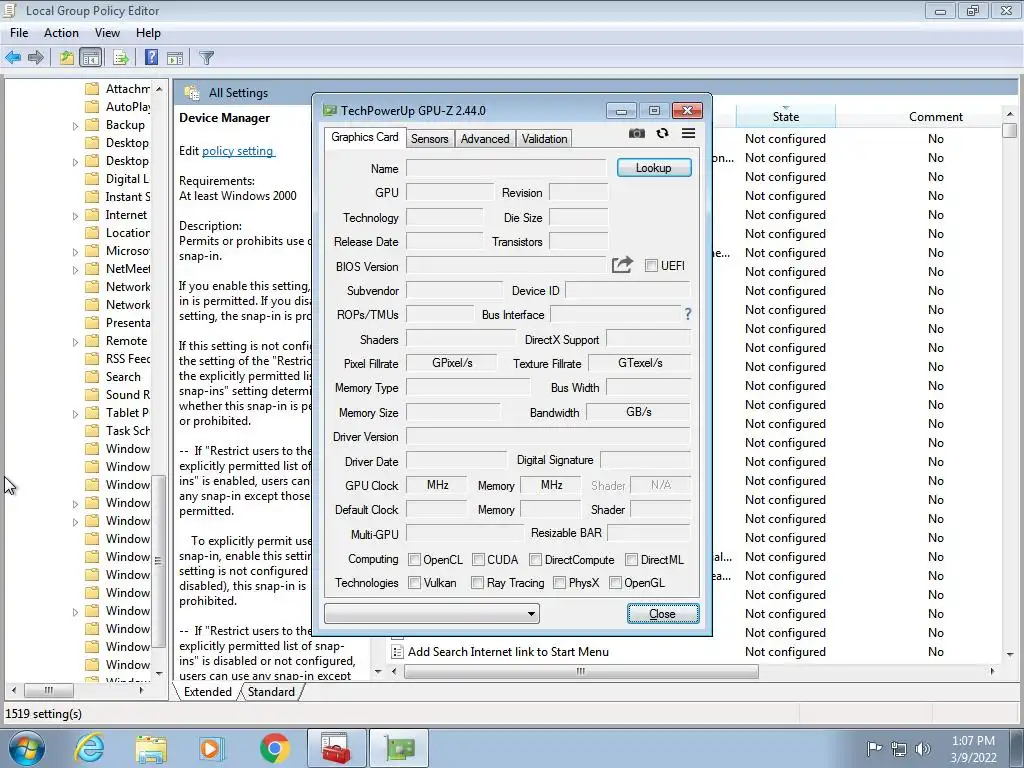Click the Name field in GPU-Z
Screen dimensions: 1024x768
coord(506,168)
